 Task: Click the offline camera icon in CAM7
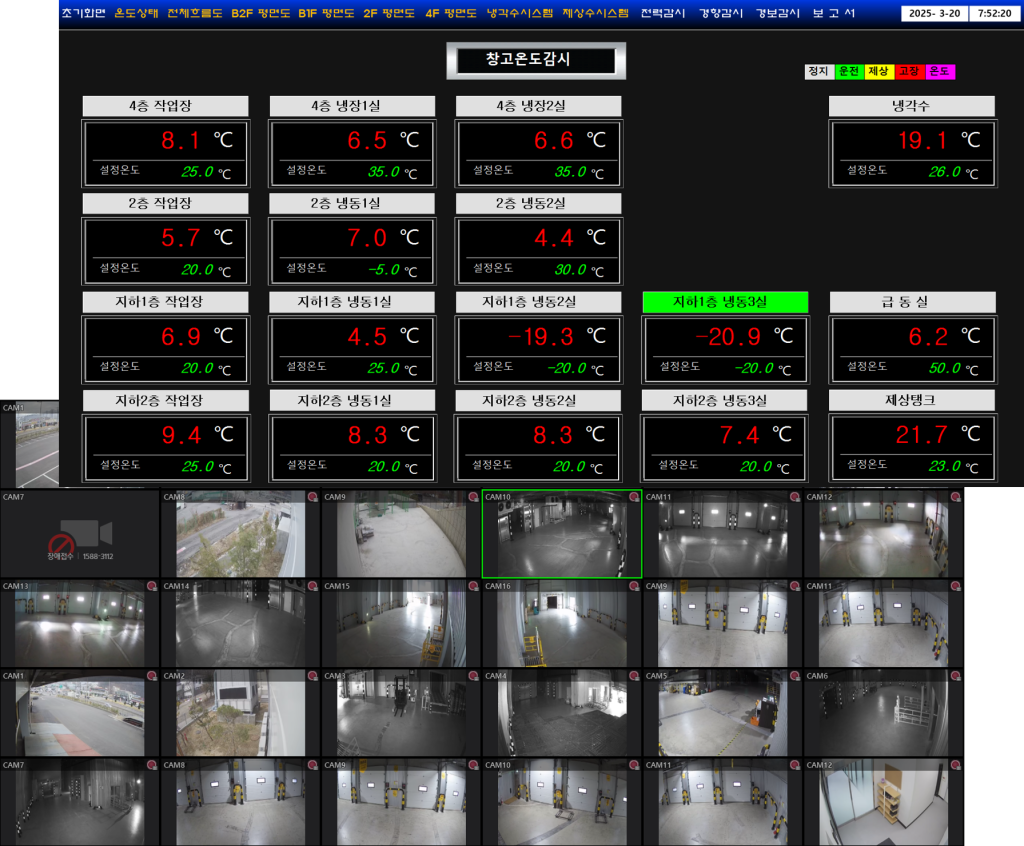(x=85, y=535)
